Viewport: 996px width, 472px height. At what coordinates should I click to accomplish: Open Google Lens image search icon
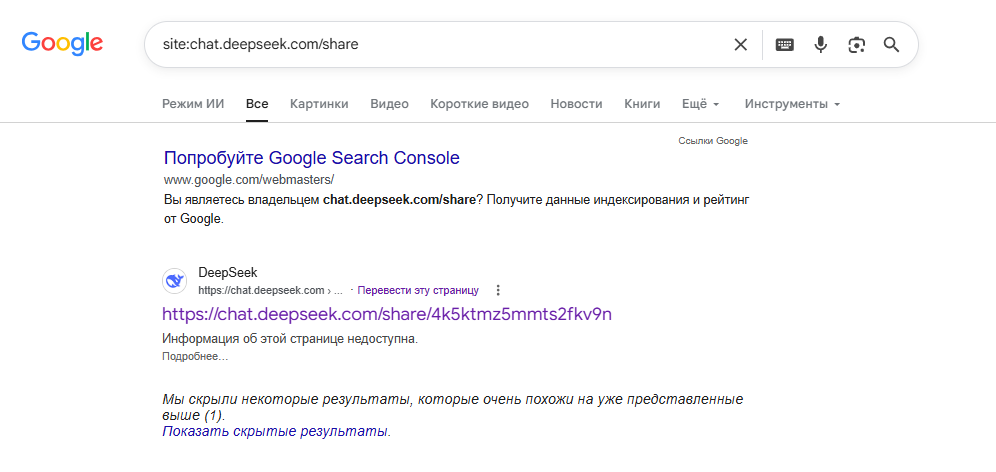pos(856,44)
